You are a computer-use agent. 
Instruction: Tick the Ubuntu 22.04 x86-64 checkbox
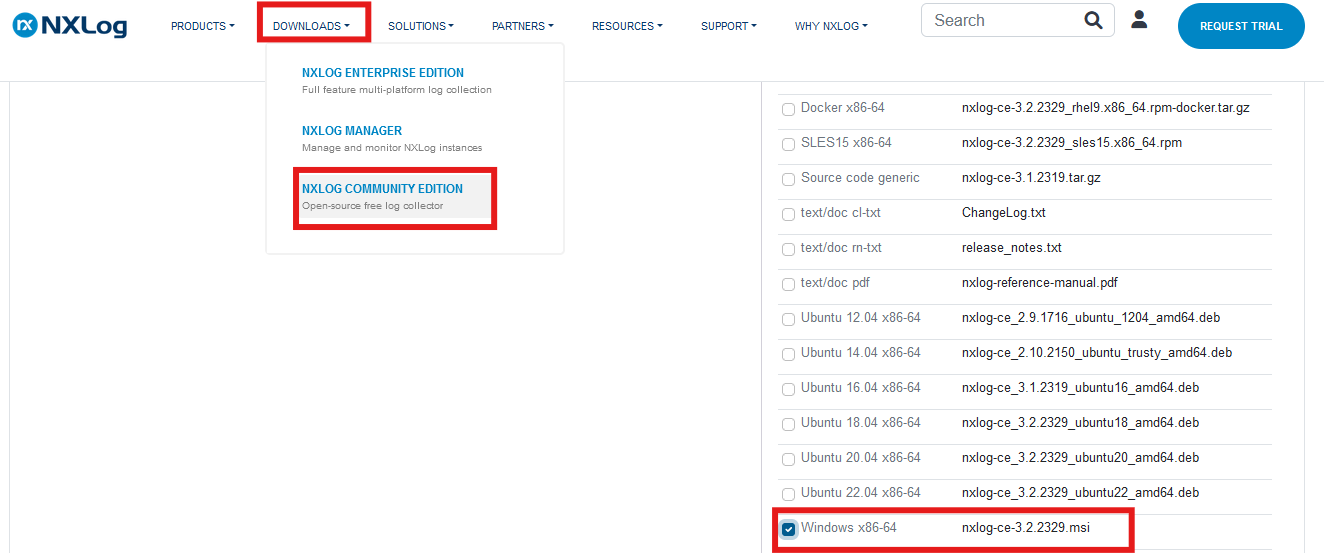[788, 494]
